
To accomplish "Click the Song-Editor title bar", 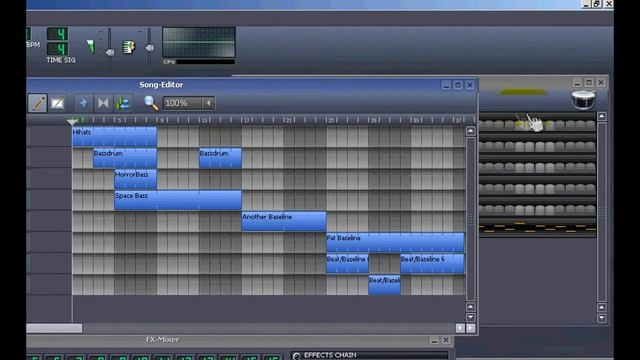I will pos(252,85).
